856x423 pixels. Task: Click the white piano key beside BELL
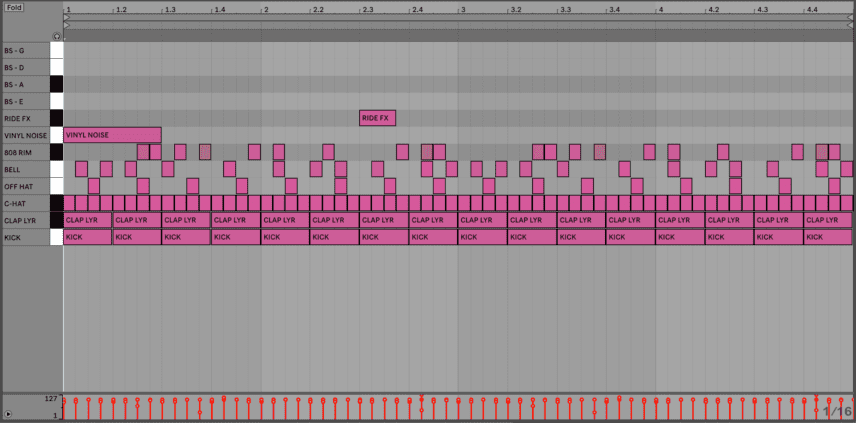(57, 170)
